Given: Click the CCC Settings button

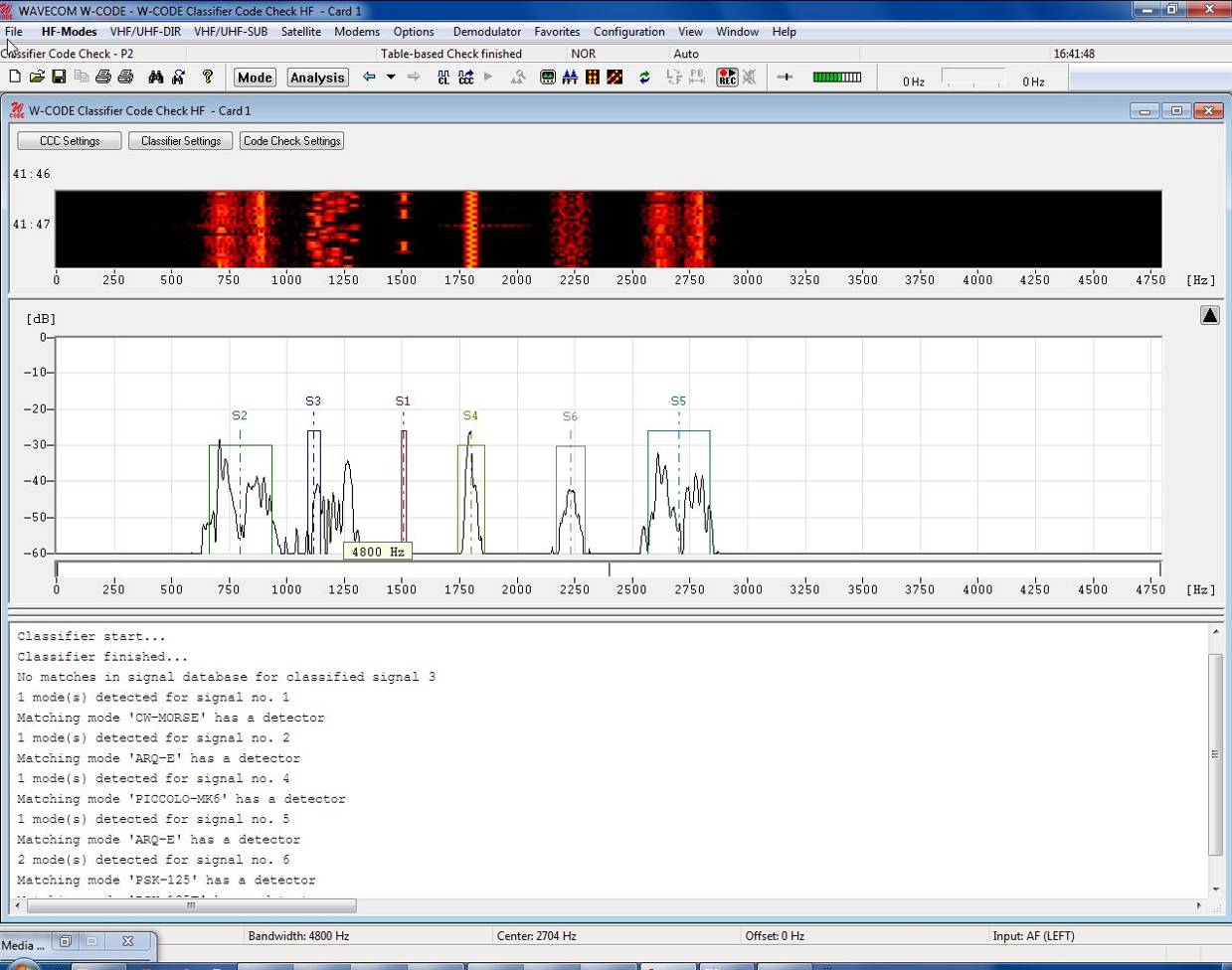Looking at the screenshot, I should 70,141.
